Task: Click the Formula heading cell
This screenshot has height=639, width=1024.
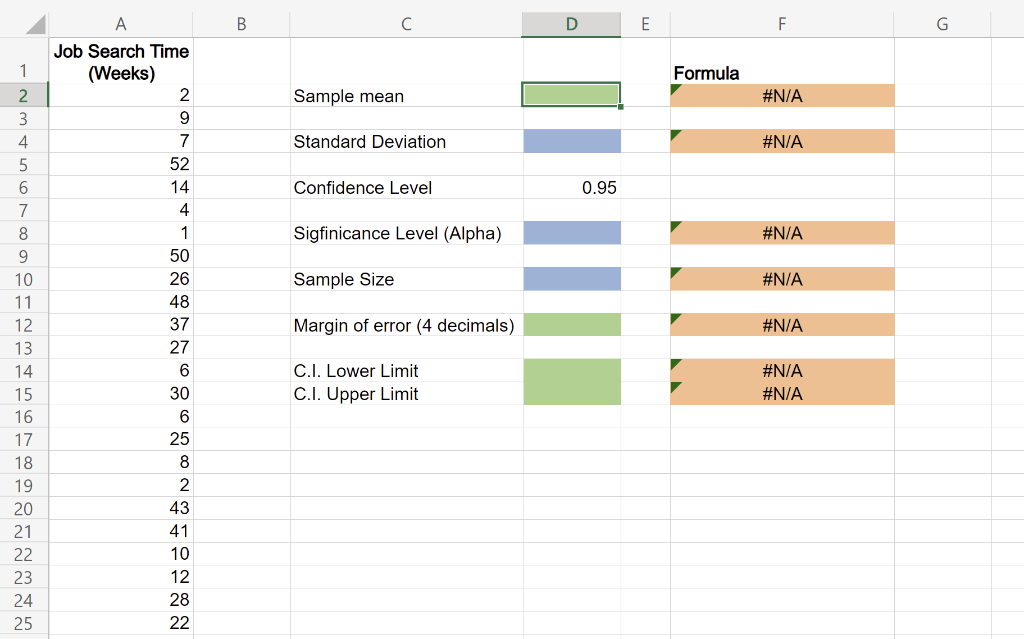Action: pos(782,61)
